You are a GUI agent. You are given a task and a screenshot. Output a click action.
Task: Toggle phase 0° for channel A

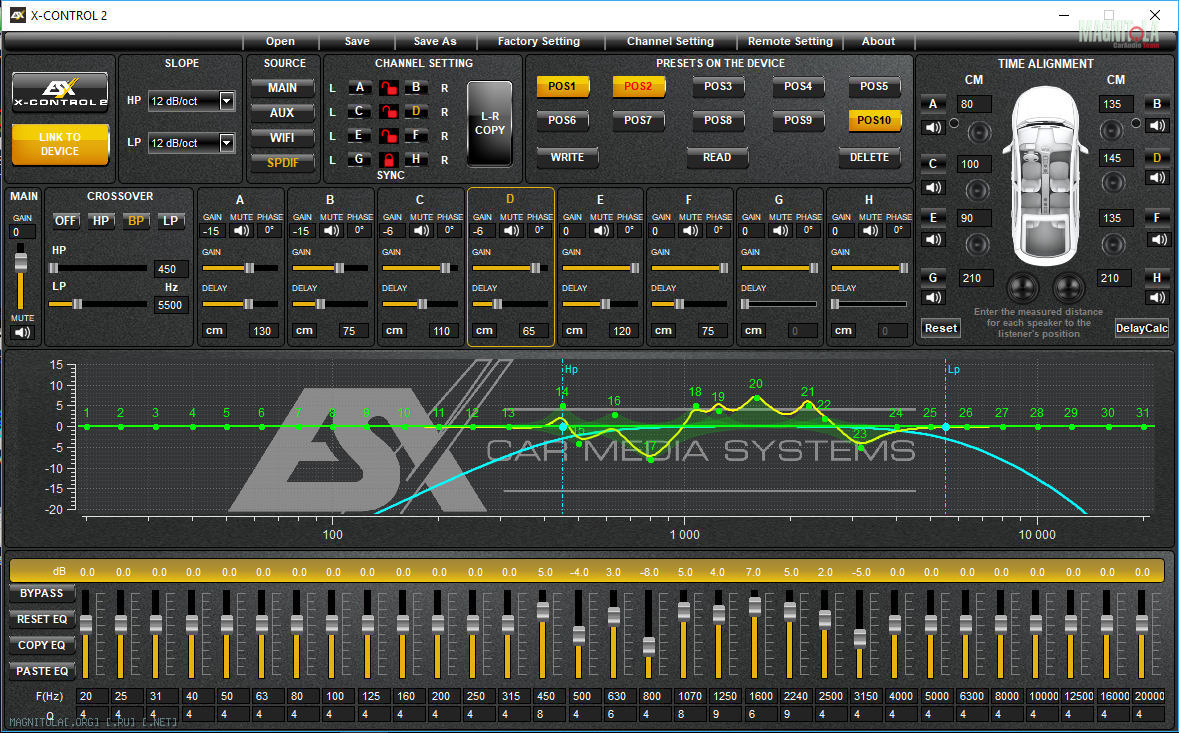click(270, 230)
